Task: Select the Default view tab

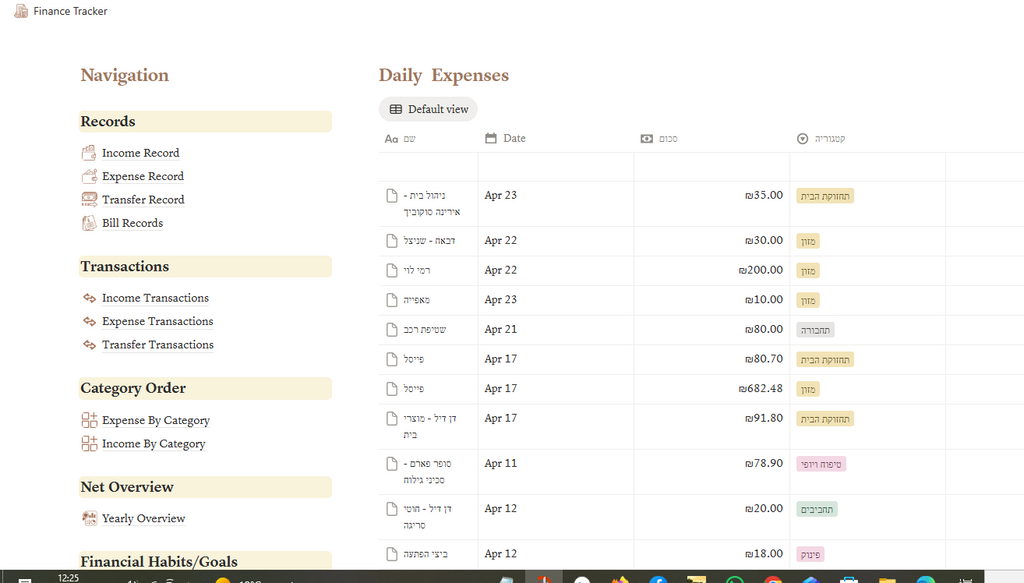Action: 428,109
